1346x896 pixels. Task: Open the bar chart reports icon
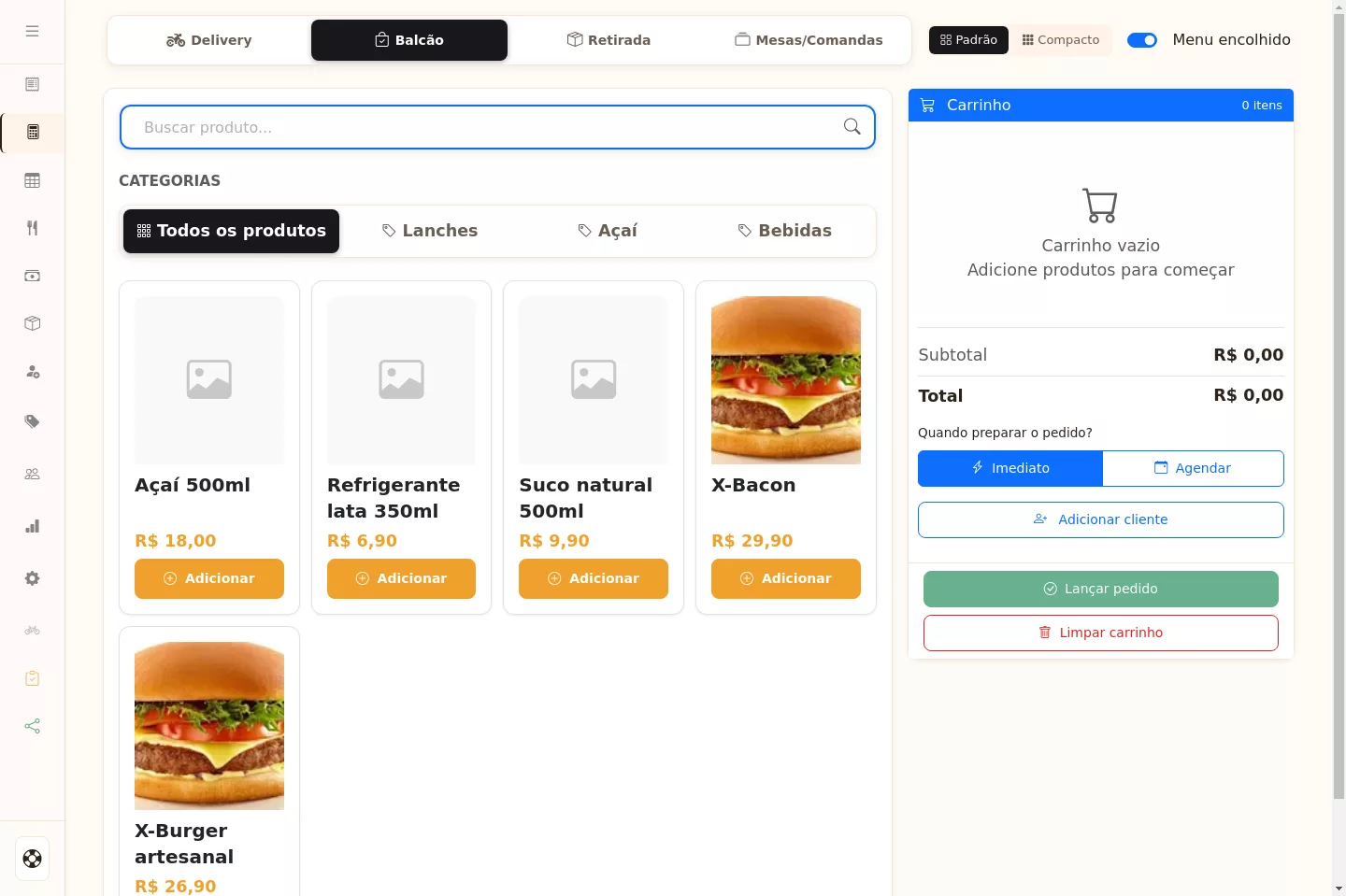point(32,526)
